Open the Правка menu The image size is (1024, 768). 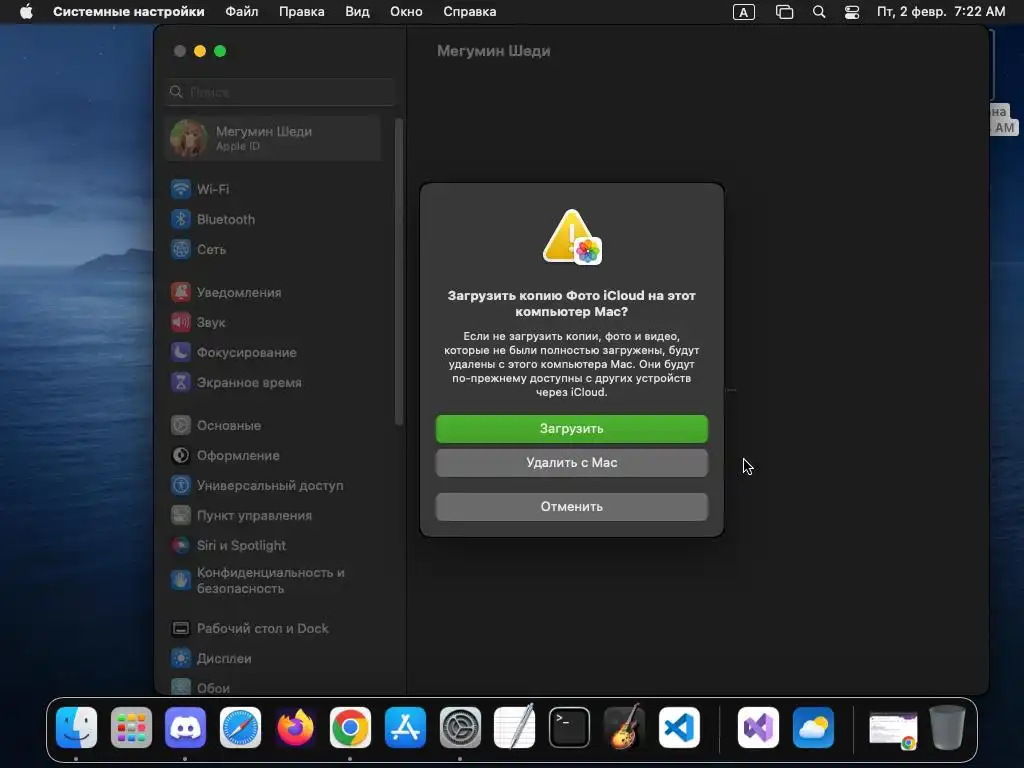pyautogui.click(x=302, y=12)
